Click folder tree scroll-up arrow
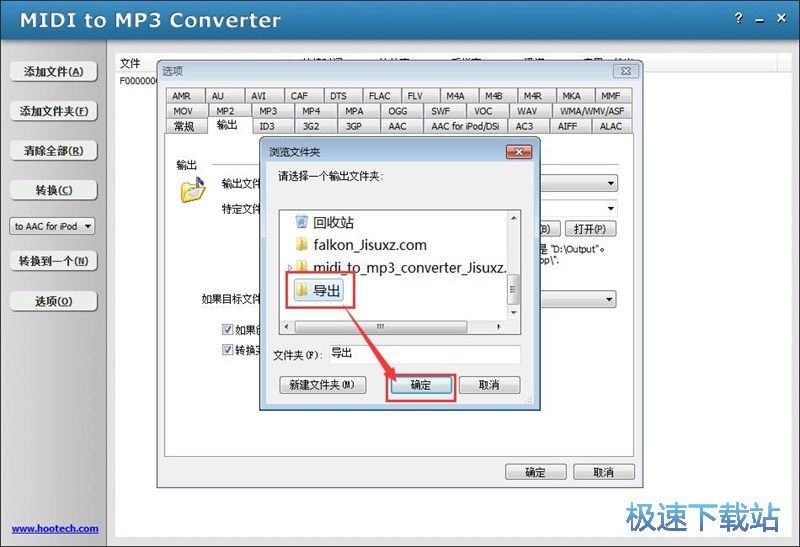 (x=514, y=218)
